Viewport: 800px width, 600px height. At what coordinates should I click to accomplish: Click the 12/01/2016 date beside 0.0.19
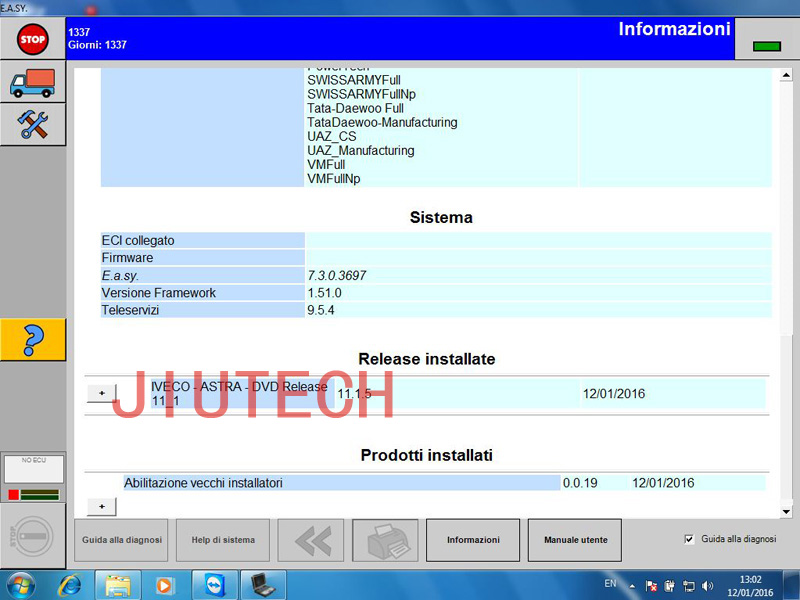[x=663, y=483]
